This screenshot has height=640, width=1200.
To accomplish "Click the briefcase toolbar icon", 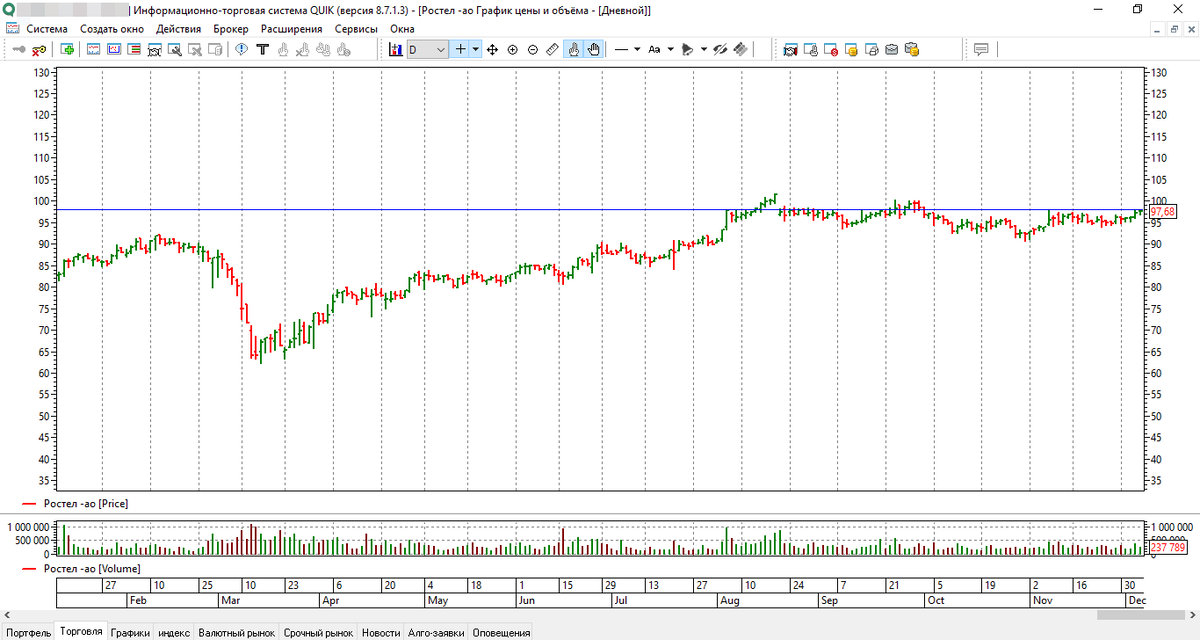I will (x=891, y=49).
